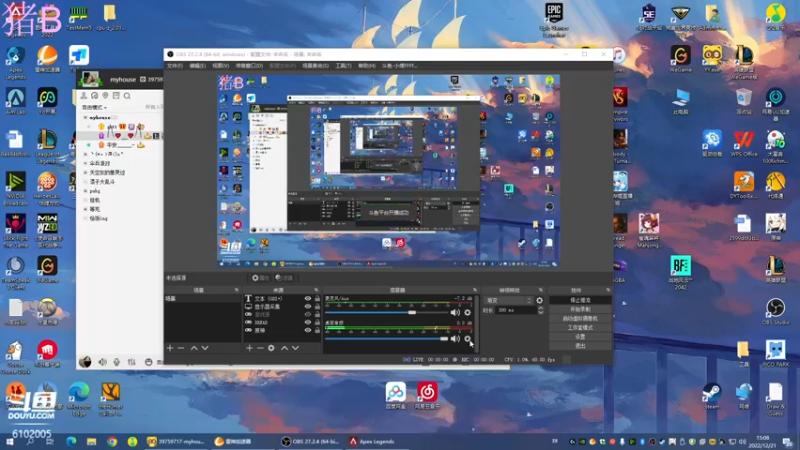Click the 滤镜 filters button above sources
800x450 pixels.
284,278
